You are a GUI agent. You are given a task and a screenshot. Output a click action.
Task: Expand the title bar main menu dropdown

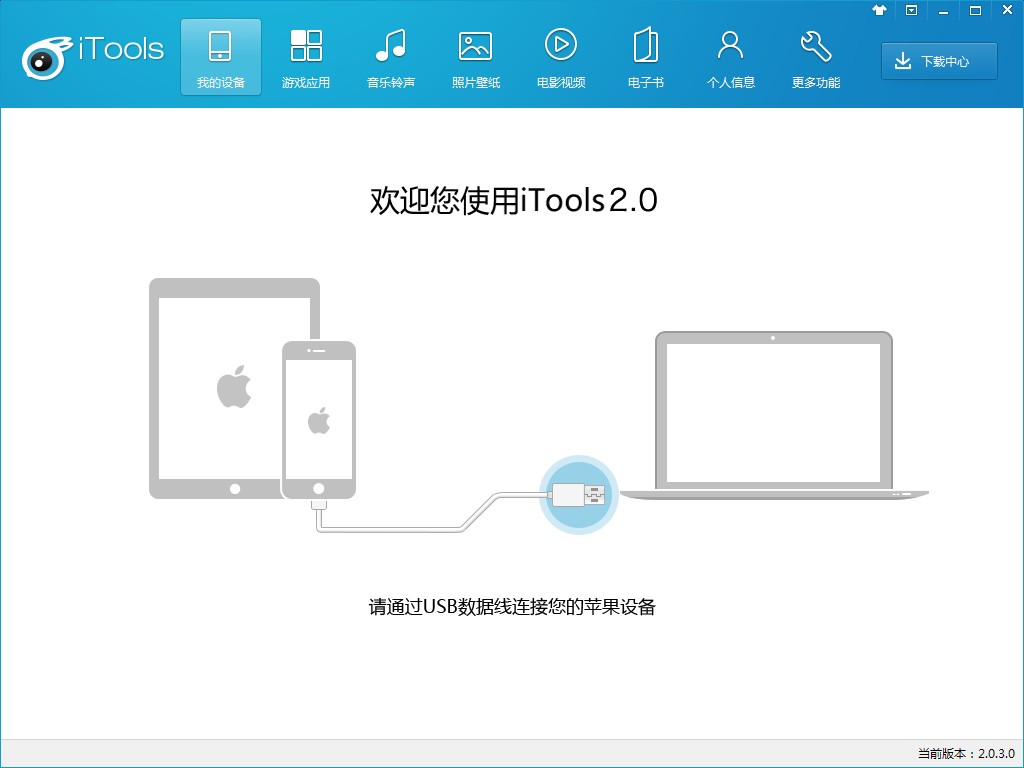(911, 10)
